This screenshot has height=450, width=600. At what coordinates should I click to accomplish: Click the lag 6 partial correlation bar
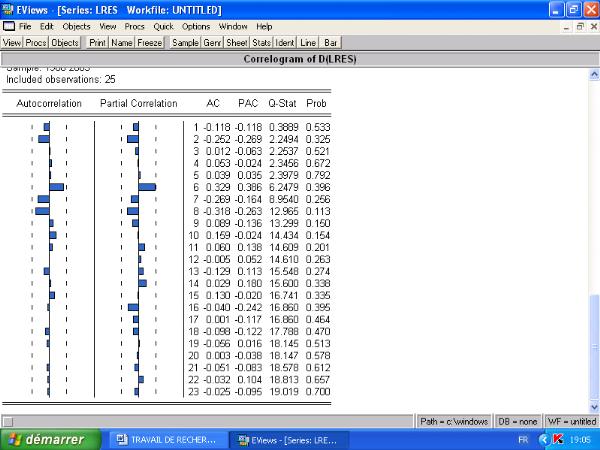pyautogui.click(x=147, y=187)
